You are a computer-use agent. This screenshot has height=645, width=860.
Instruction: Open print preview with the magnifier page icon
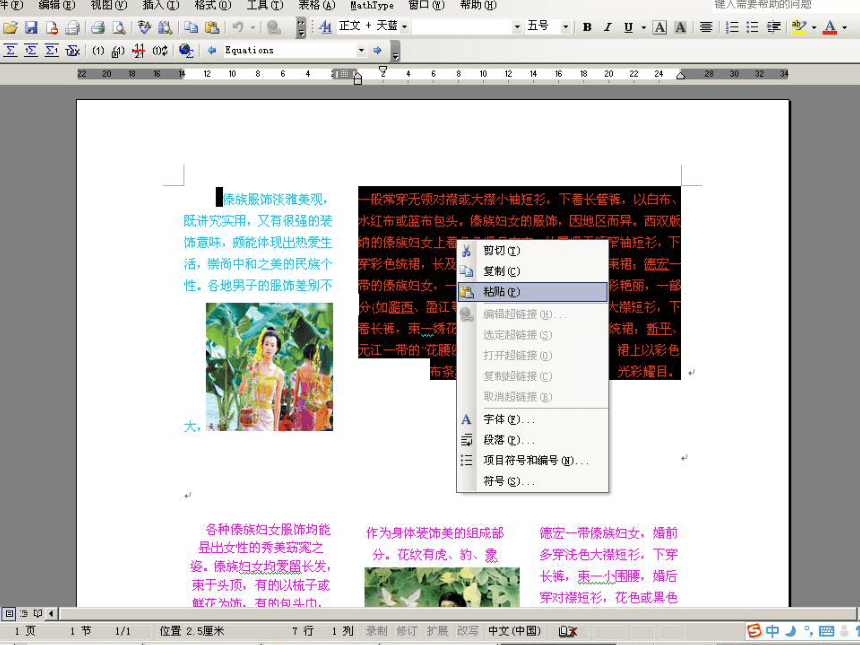coord(118,27)
